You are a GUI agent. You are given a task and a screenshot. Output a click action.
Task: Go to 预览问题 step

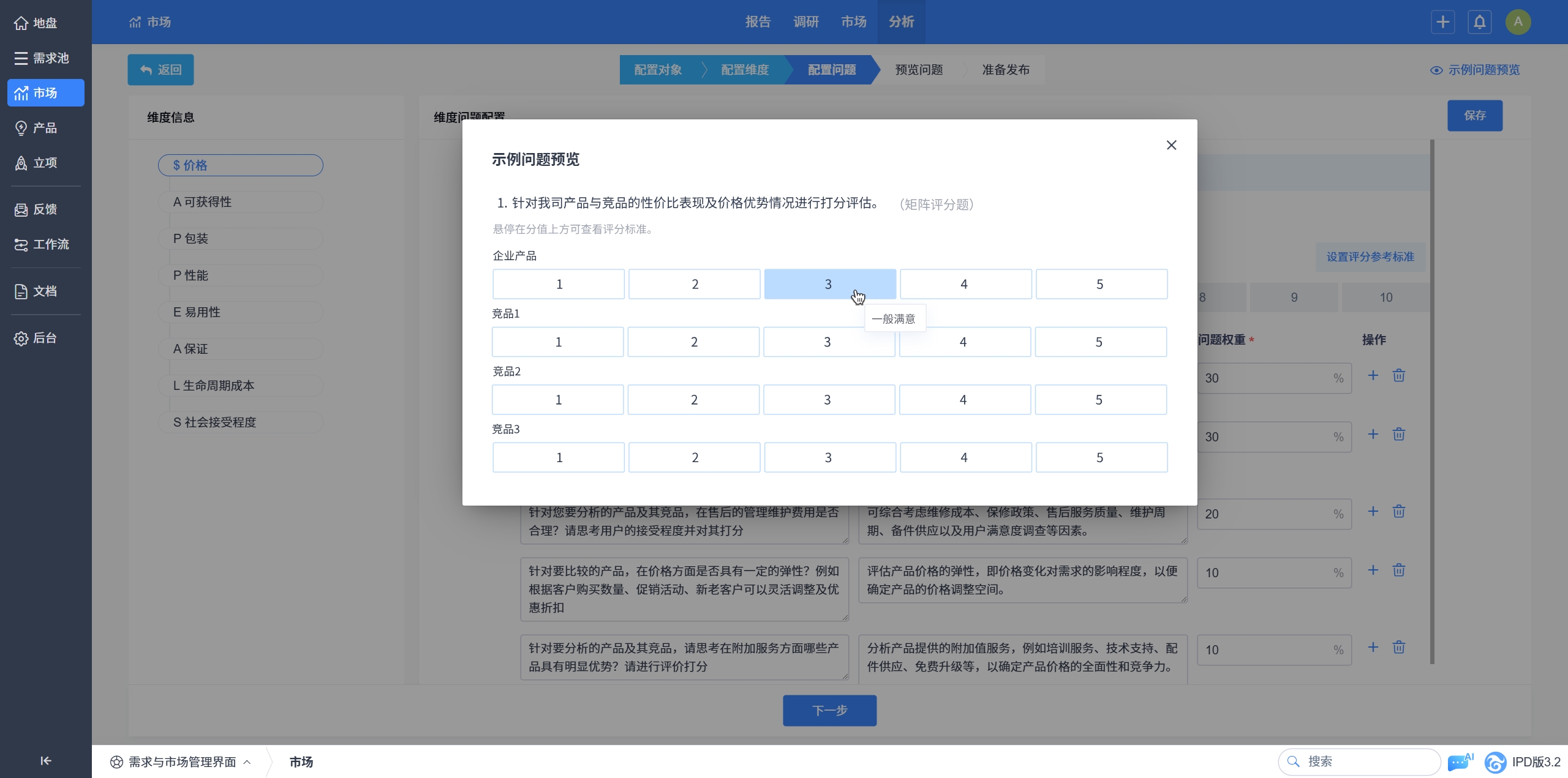[918, 70]
